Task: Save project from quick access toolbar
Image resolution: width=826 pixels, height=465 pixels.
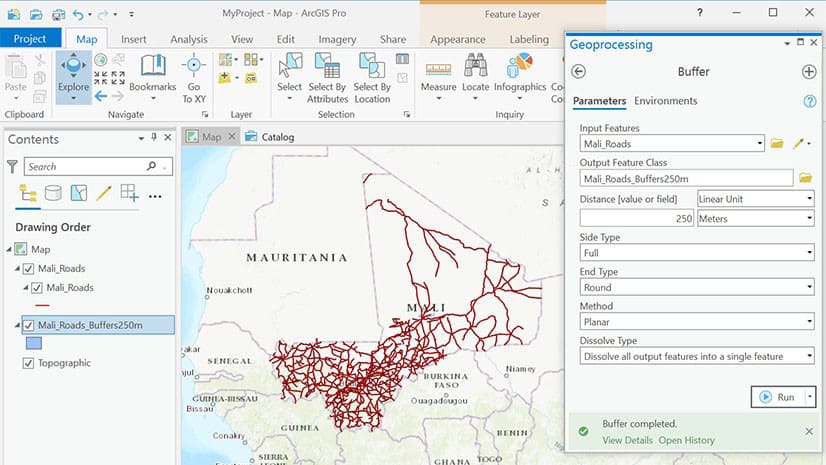Action: point(58,14)
